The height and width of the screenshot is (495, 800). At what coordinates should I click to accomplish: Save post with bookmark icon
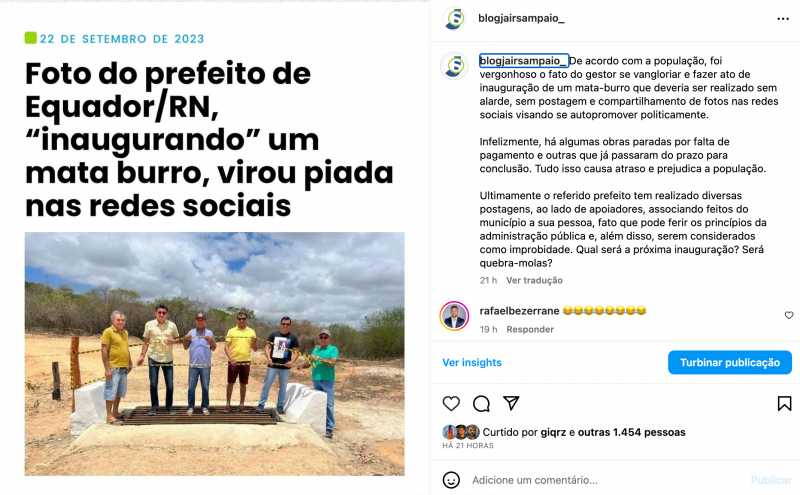784,404
